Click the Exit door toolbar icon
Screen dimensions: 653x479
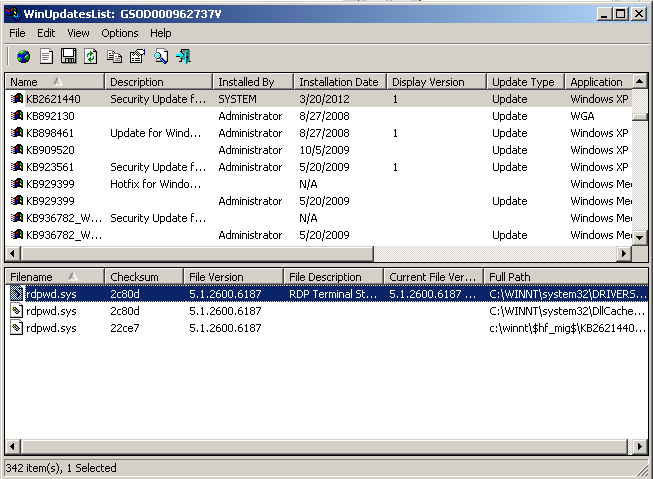pyautogui.click(x=183, y=56)
